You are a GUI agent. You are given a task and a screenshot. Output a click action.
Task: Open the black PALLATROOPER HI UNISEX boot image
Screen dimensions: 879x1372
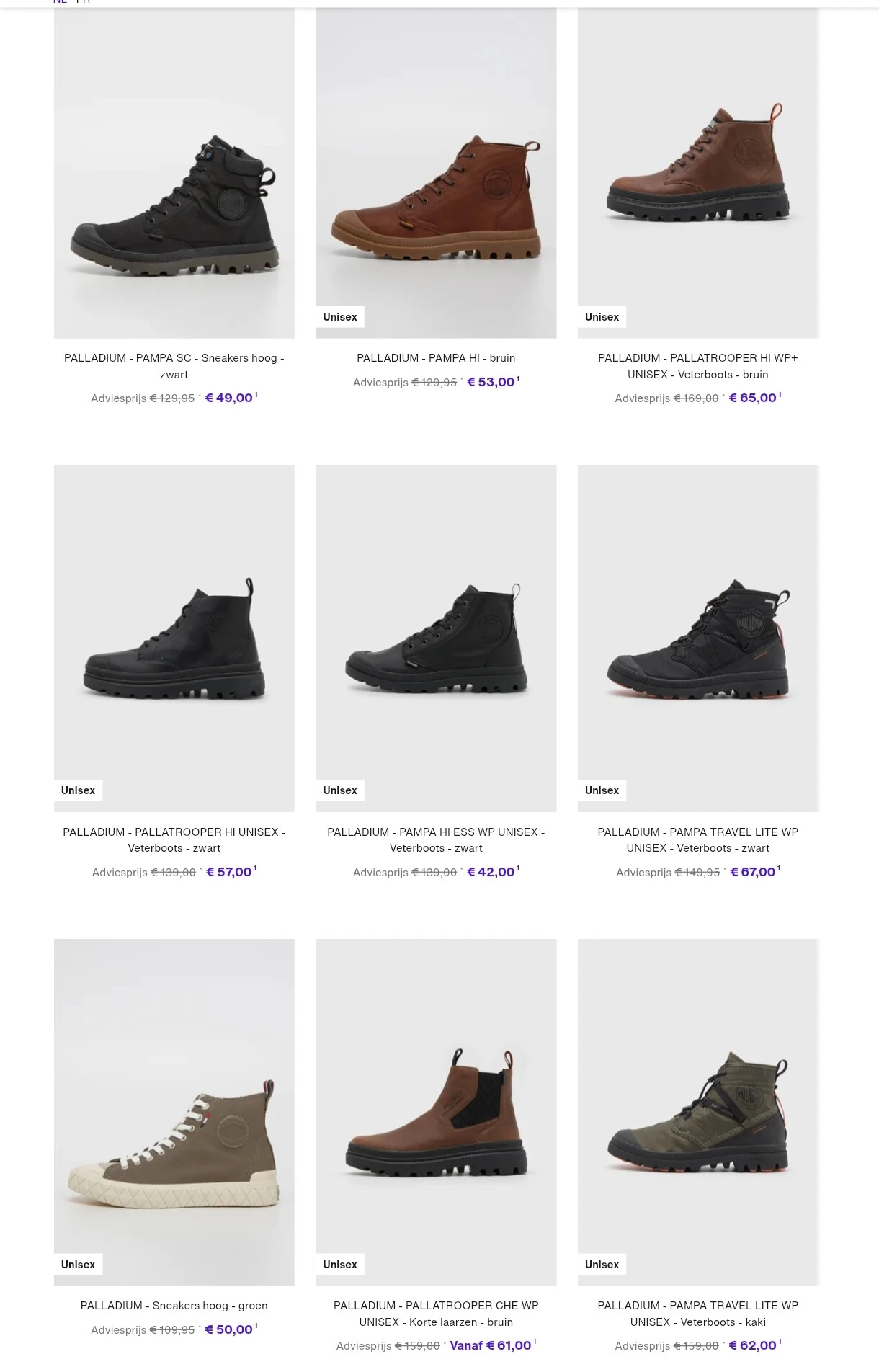coord(174,641)
